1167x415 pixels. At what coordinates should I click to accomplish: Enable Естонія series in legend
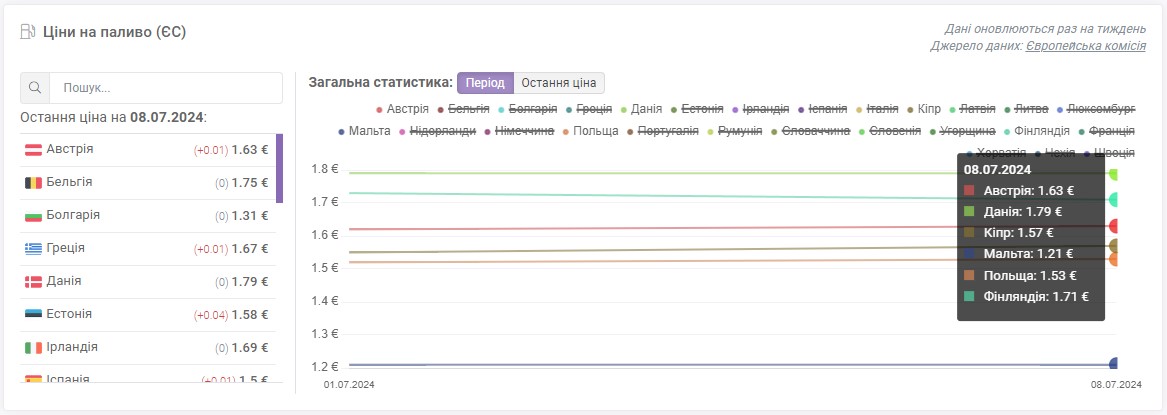click(x=697, y=109)
